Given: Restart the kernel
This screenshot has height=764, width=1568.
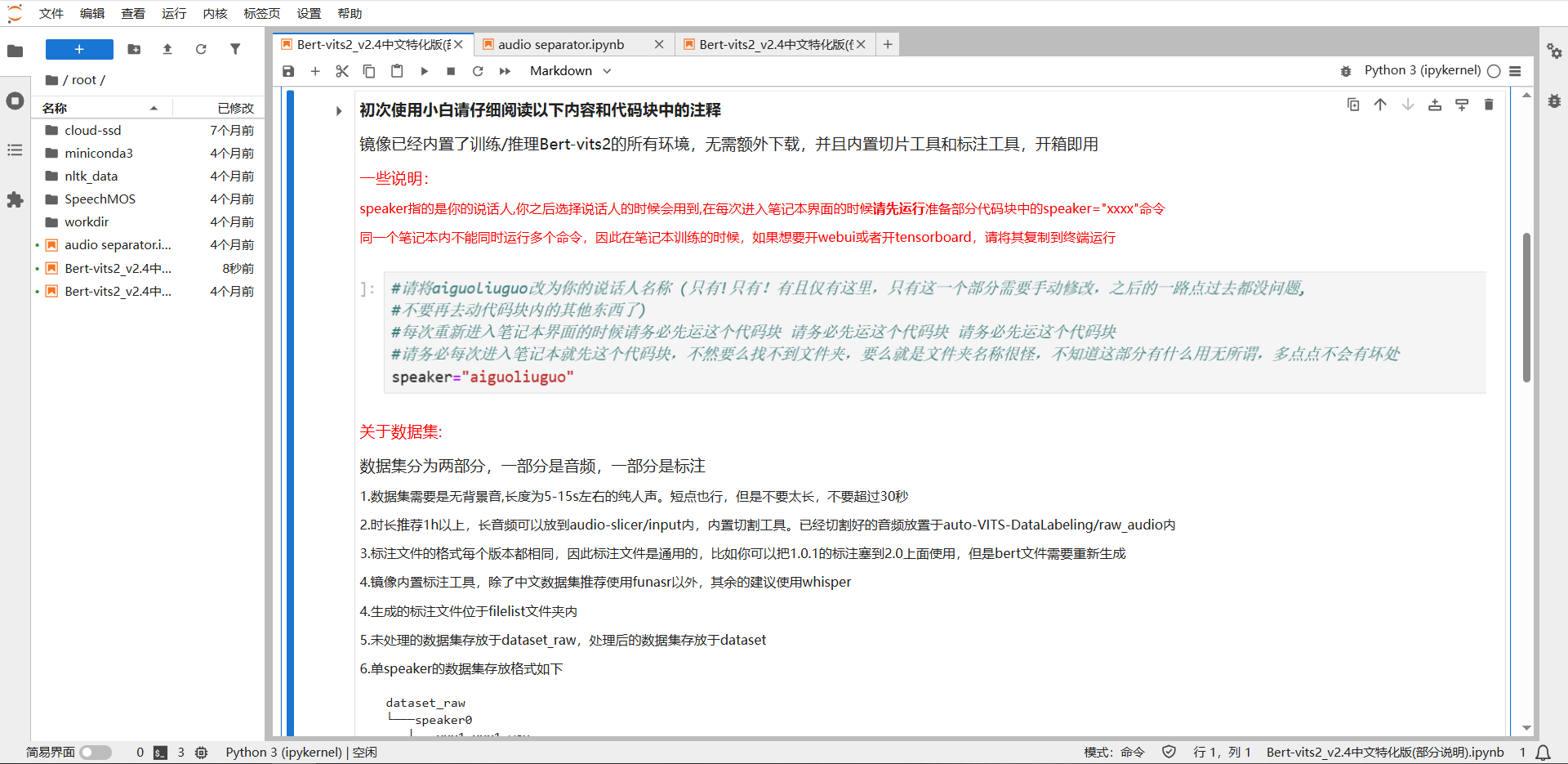Looking at the screenshot, I should (x=478, y=71).
